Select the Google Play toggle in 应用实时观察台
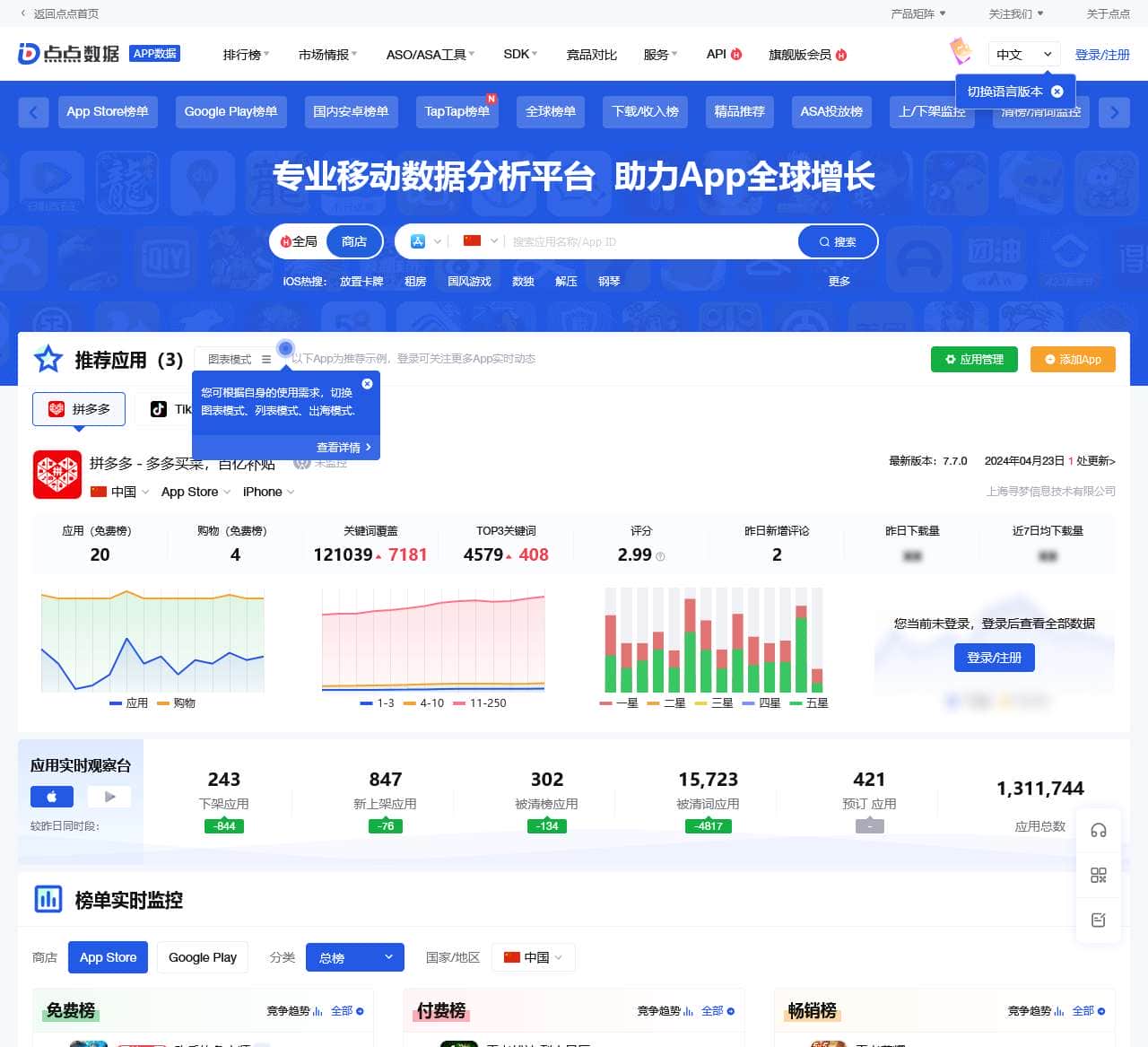Screen dimensions: 1148x1047 point(109,796)
